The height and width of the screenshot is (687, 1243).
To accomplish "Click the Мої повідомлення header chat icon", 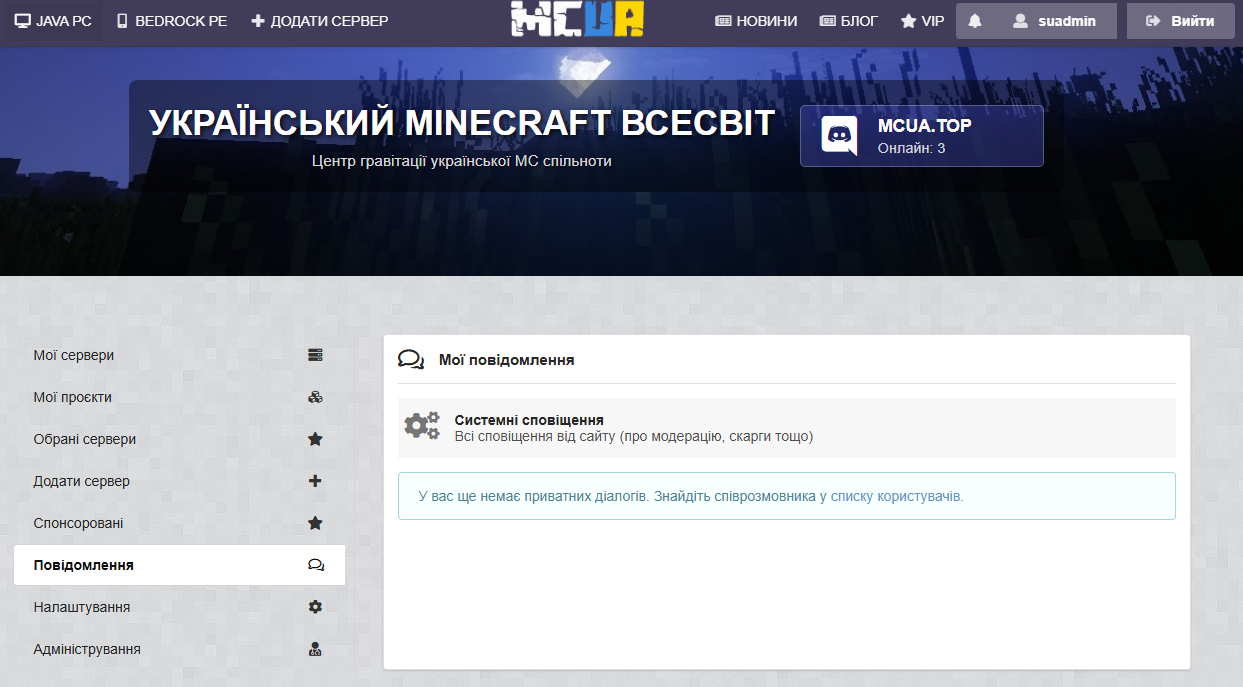I will [411, 360].
